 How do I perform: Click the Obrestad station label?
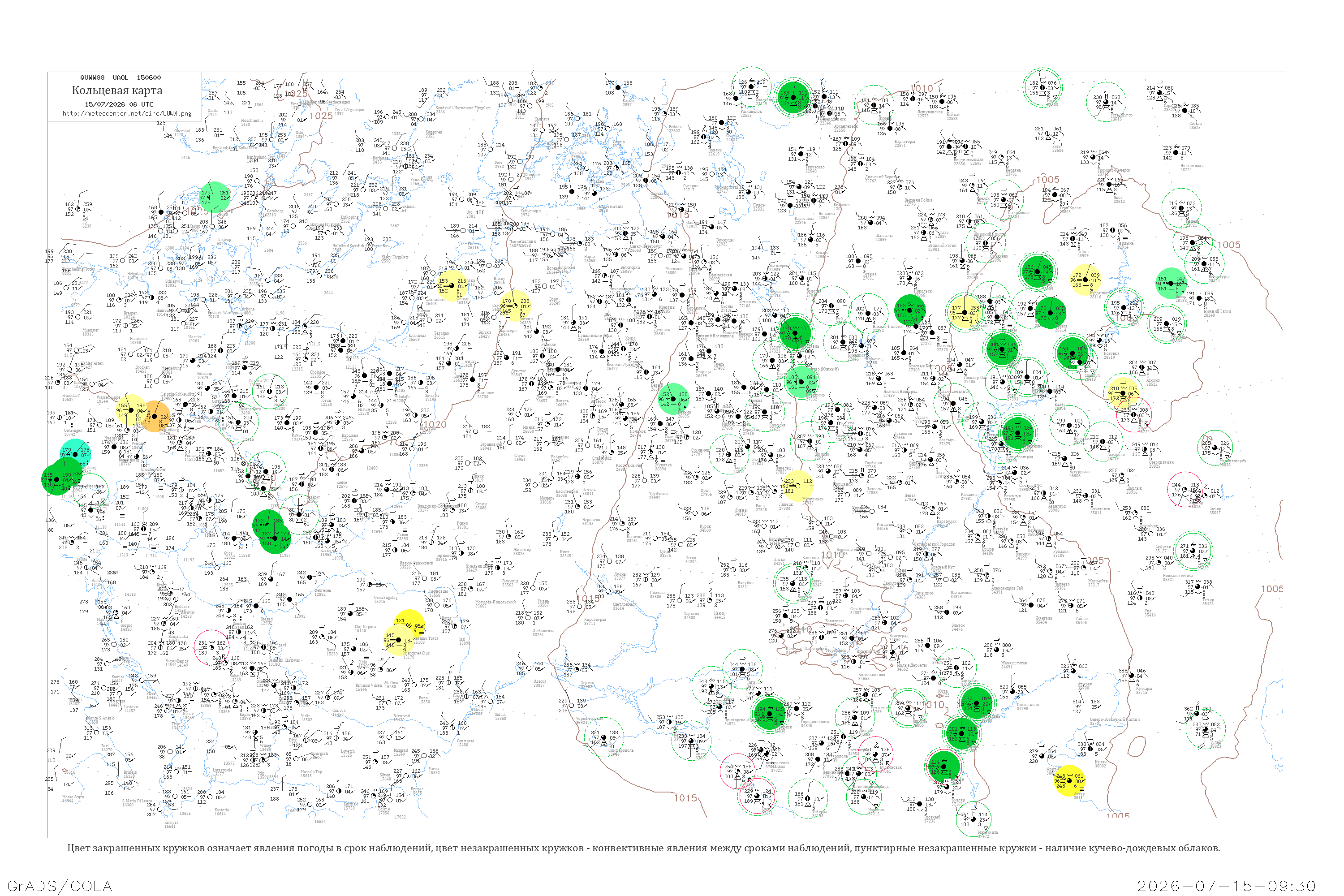point(182,131)
